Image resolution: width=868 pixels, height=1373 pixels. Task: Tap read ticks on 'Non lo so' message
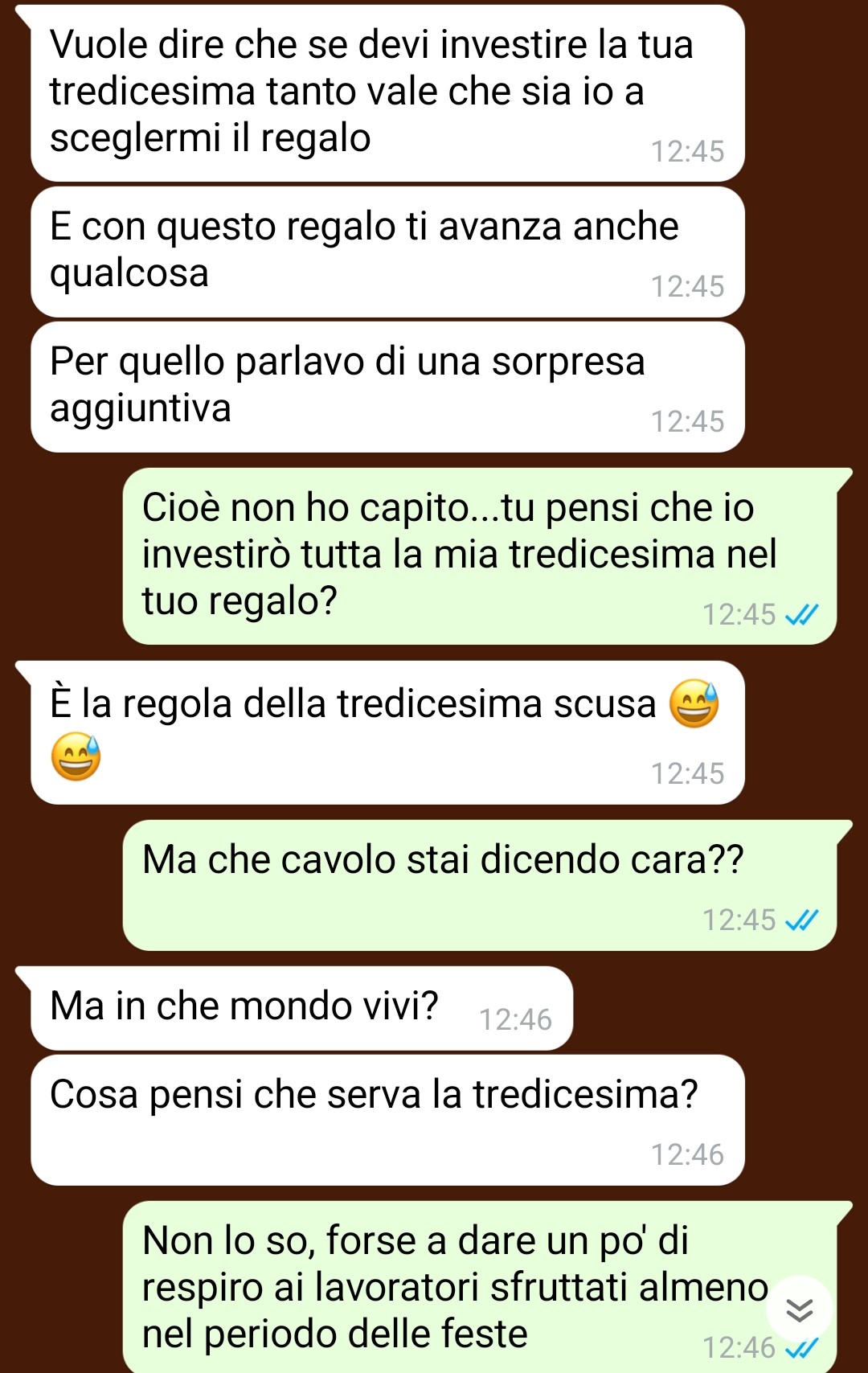pos(801,1347)
